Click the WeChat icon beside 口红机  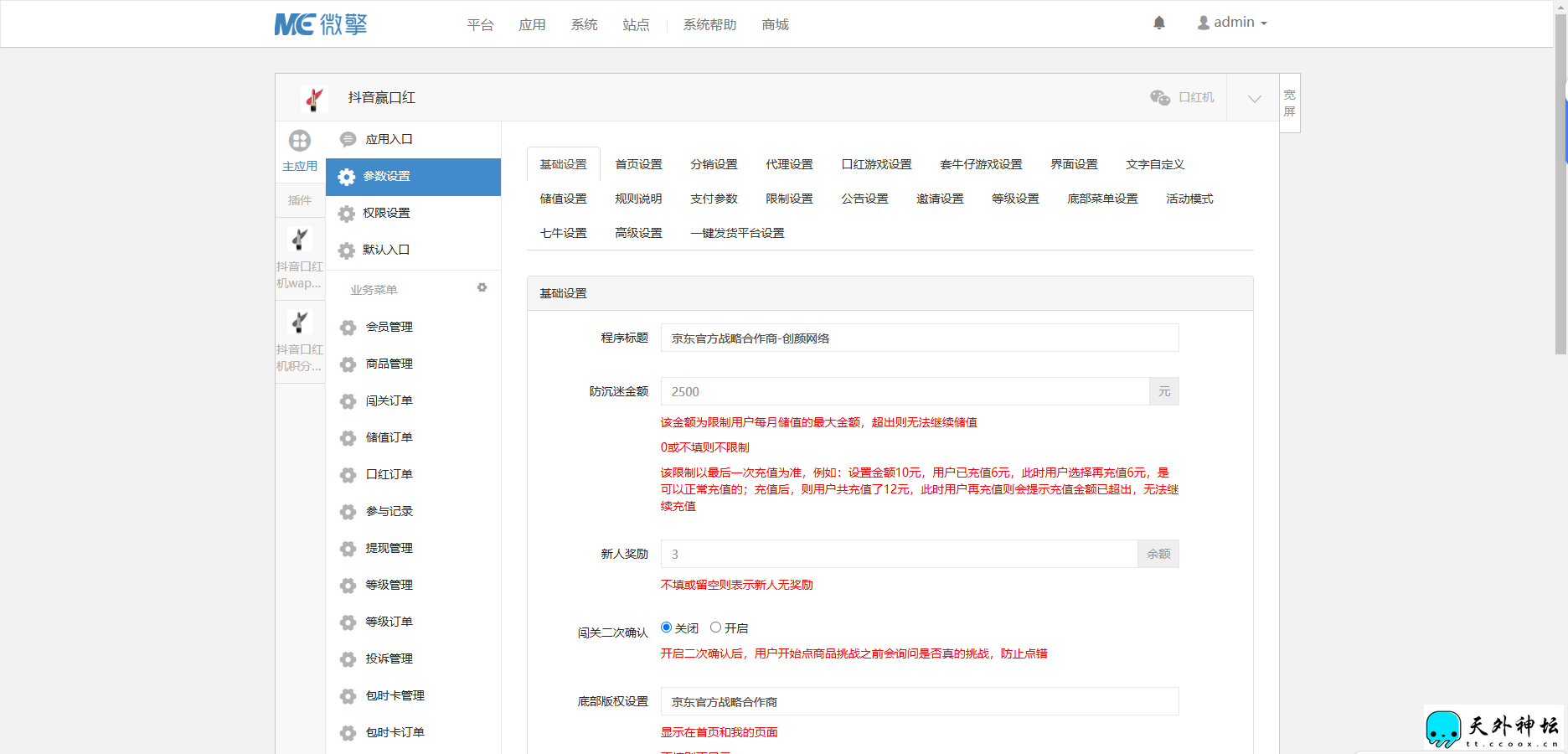[x=1160, y=98]
